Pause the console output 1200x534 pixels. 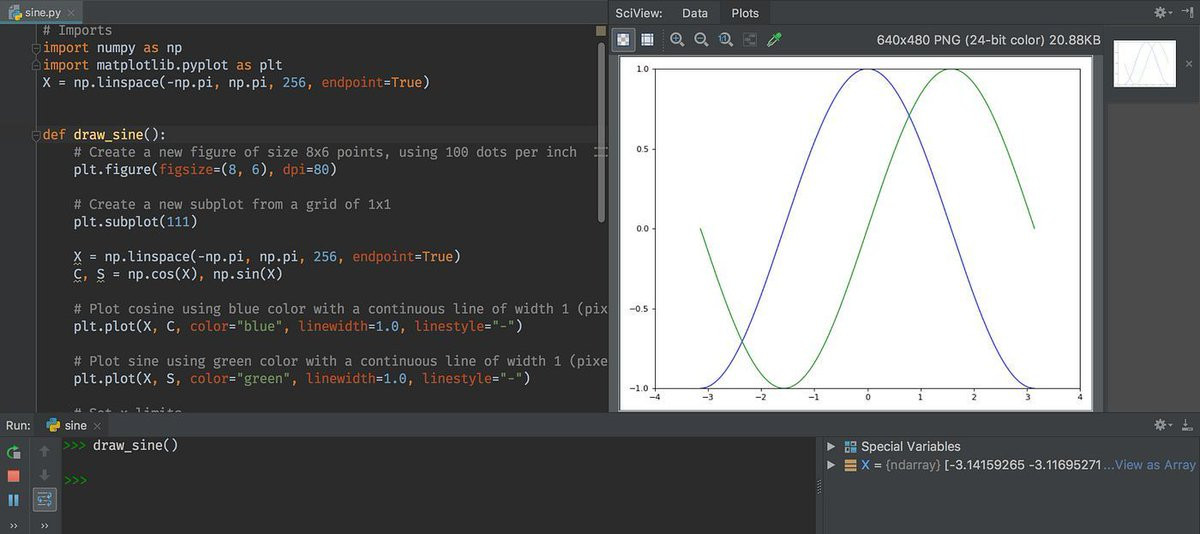point(14,500)
